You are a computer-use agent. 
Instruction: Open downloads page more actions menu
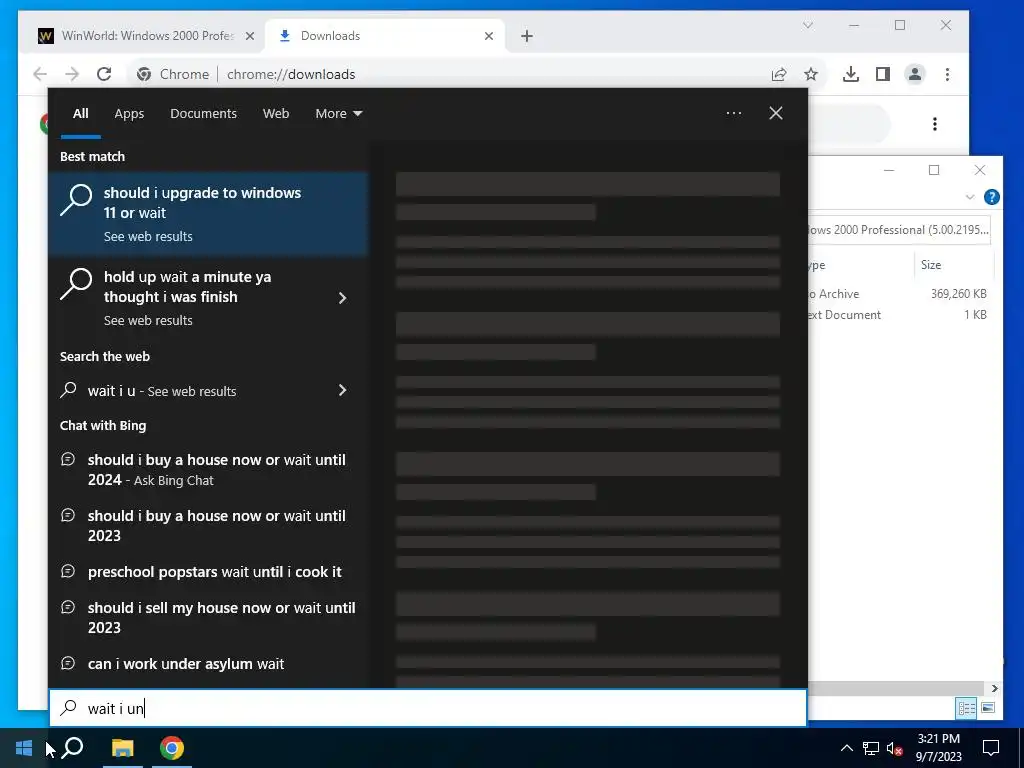coord(935,124)
